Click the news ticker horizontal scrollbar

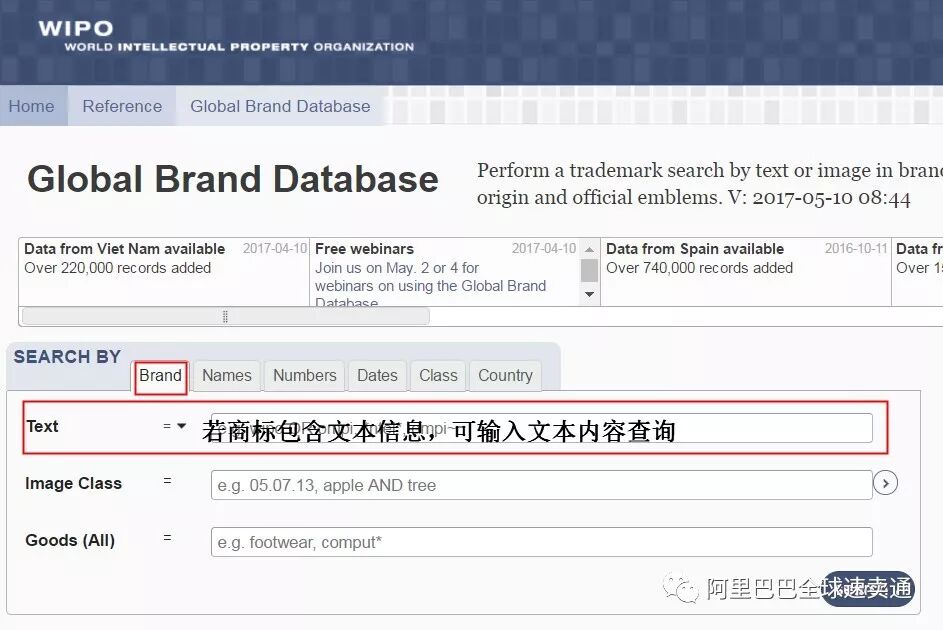[x=226, y=316]
